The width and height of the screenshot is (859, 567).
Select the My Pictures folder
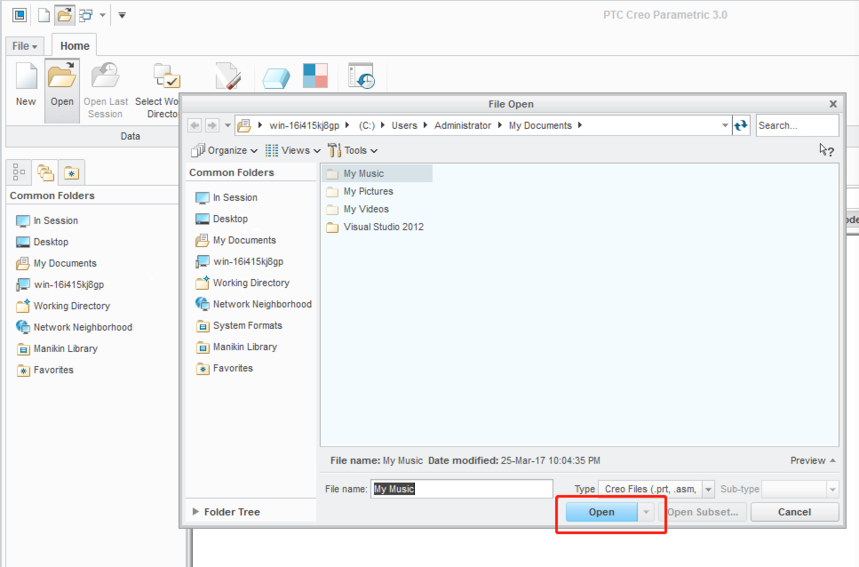360,192
